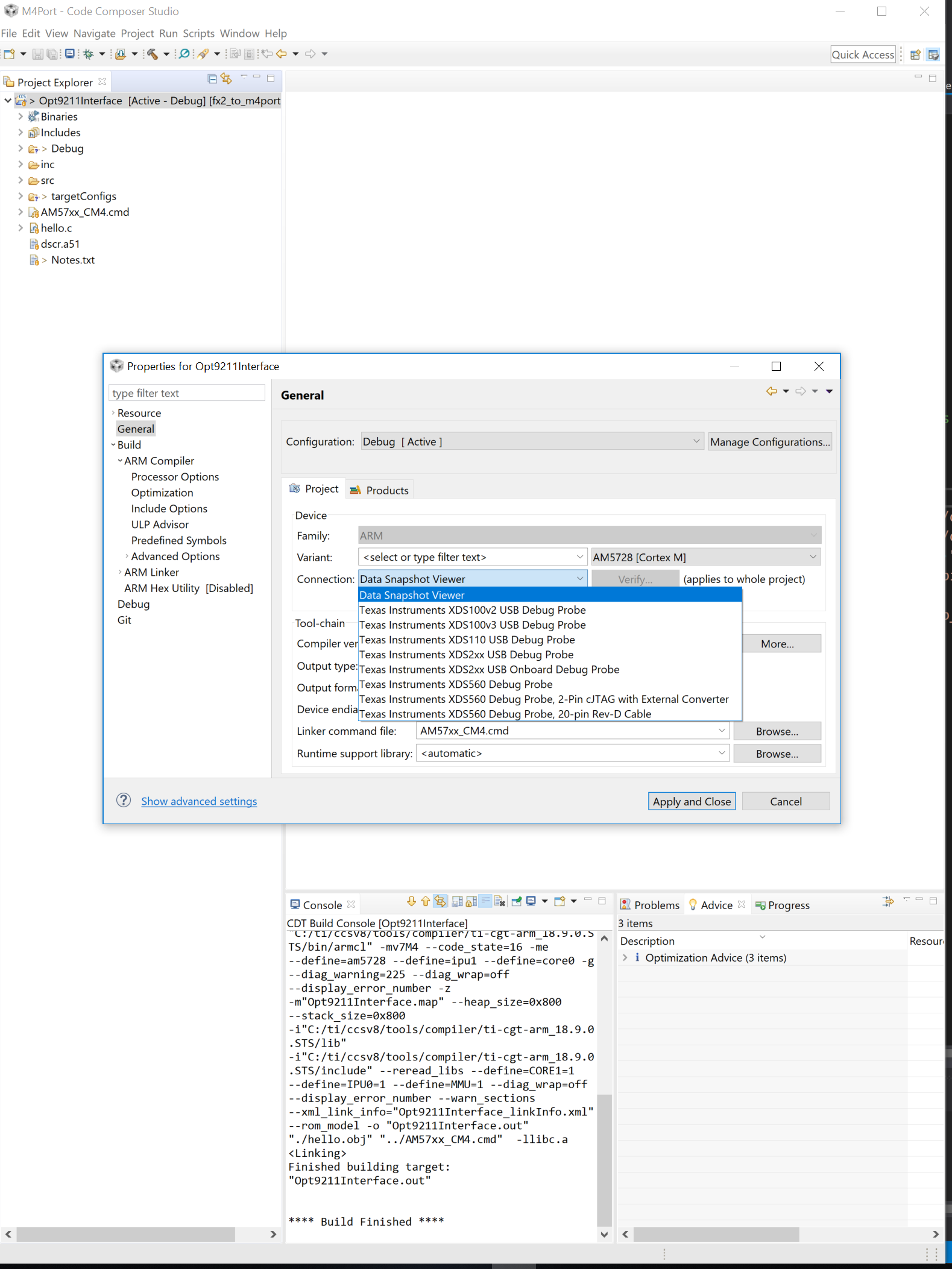Click the yellow Back arrow in main toolbar
Screen dimensions: 952x1269
click(x=282, y=54)
